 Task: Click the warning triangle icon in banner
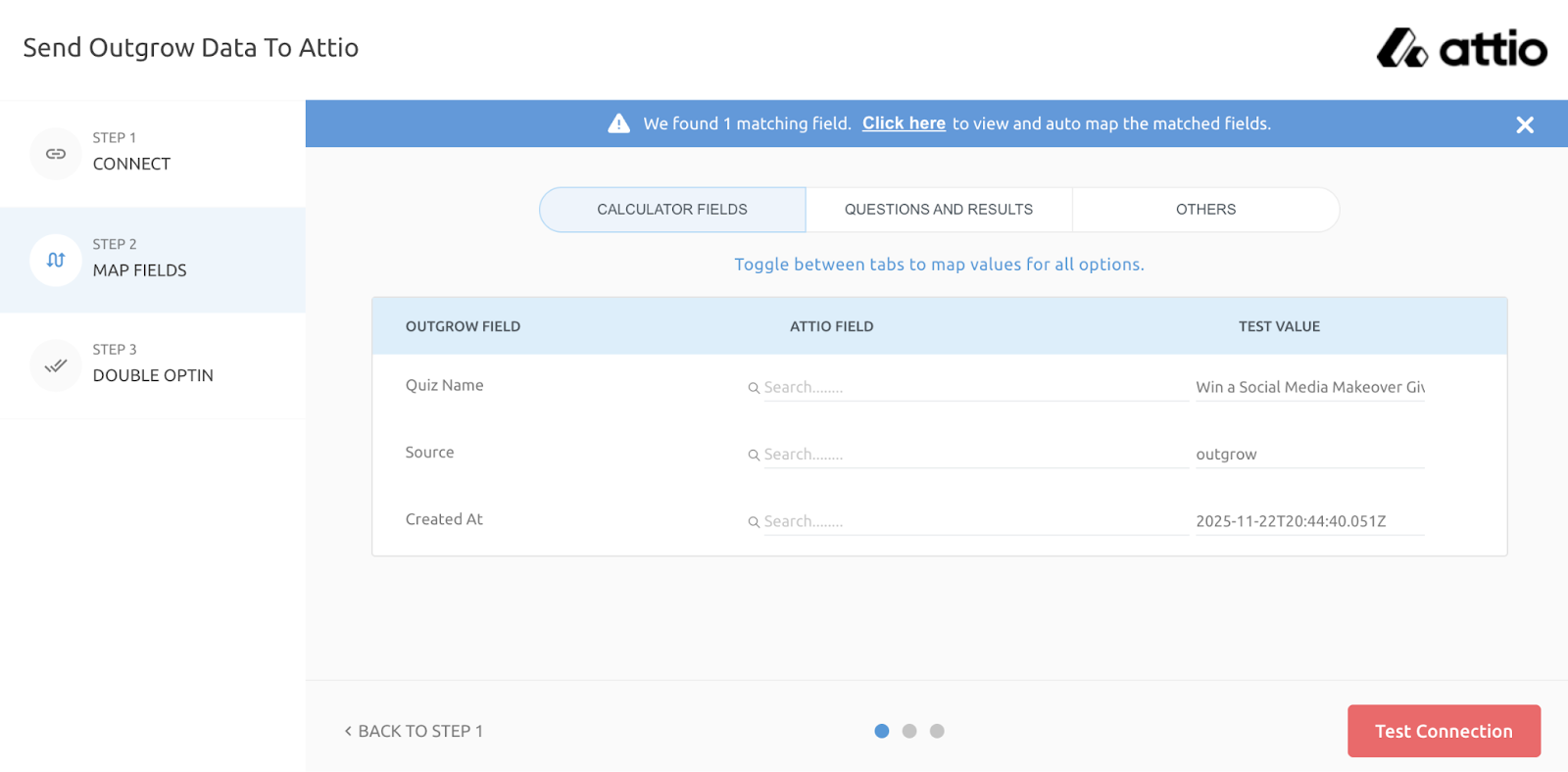click(618, 123)
